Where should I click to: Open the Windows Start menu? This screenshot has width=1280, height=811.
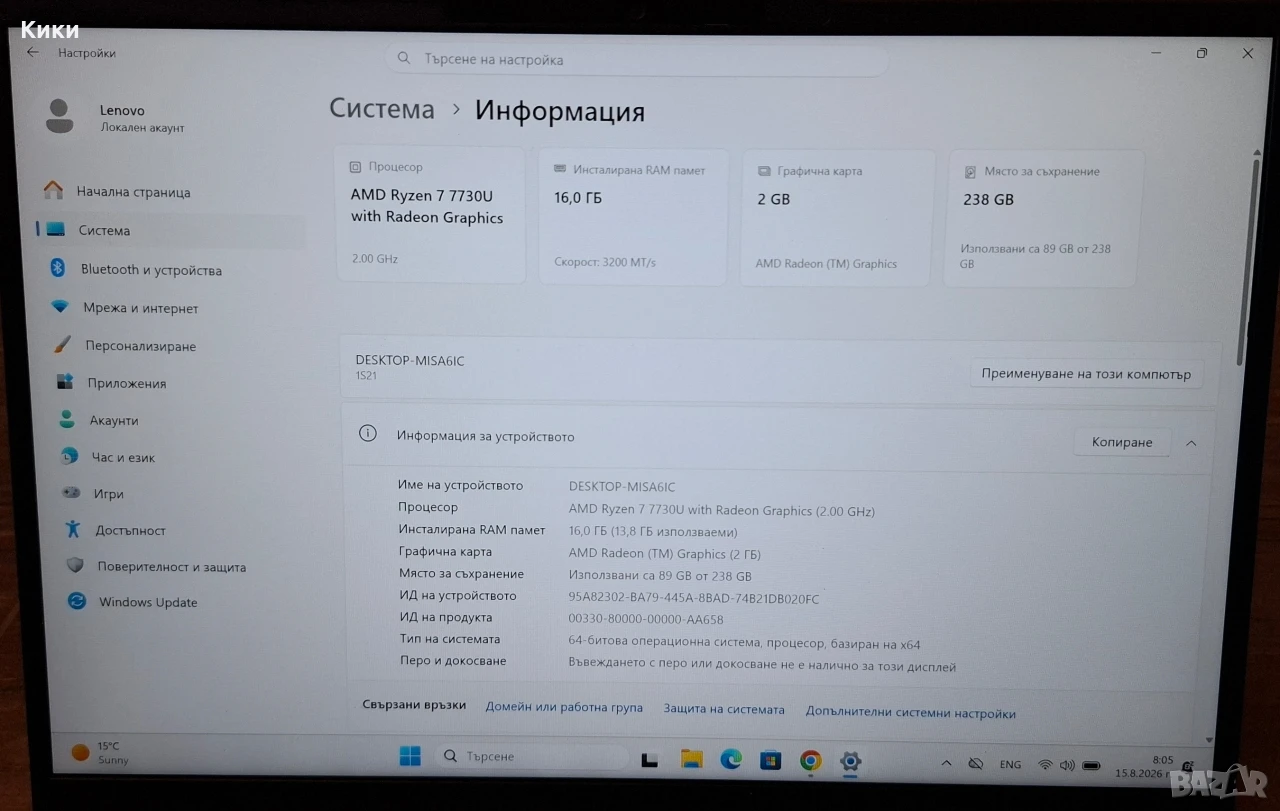[x=410, y=757]
